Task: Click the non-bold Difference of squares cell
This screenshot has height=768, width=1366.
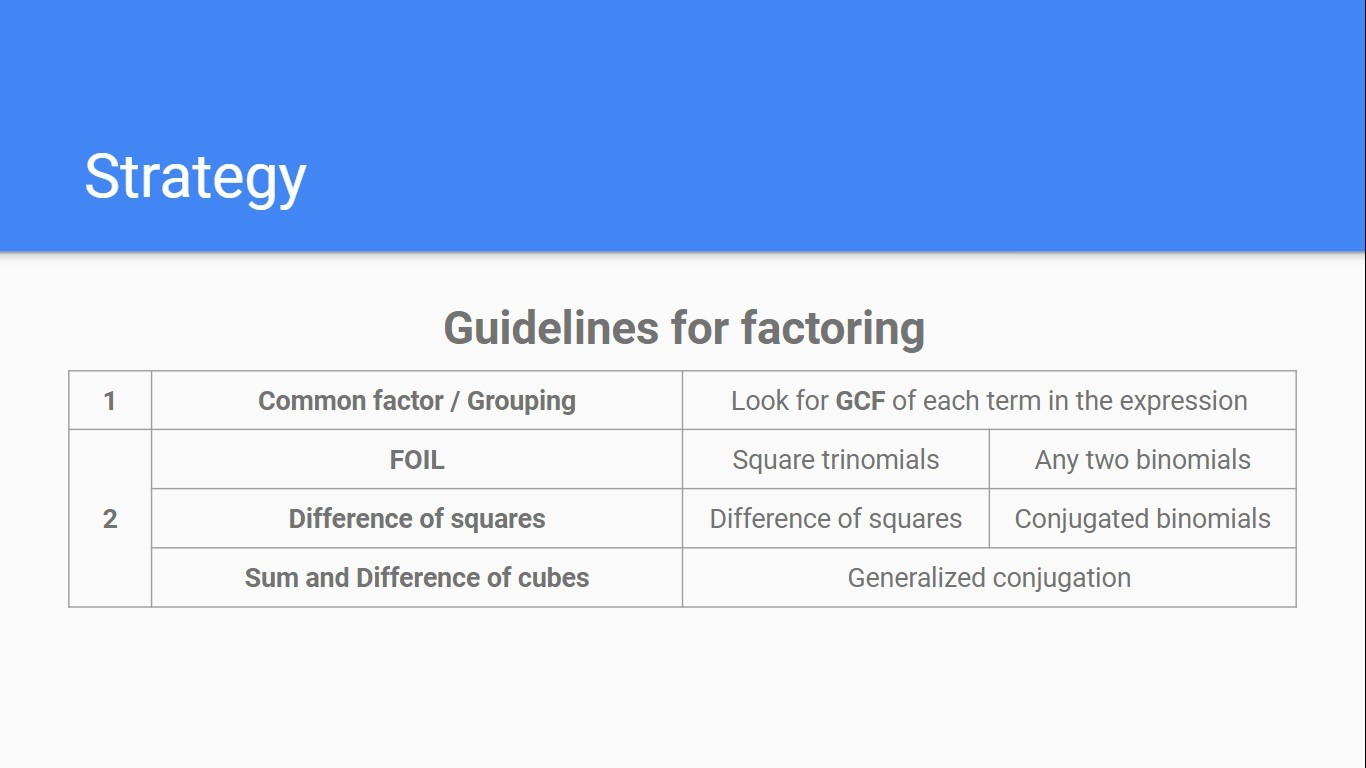Action: point(836,519)
